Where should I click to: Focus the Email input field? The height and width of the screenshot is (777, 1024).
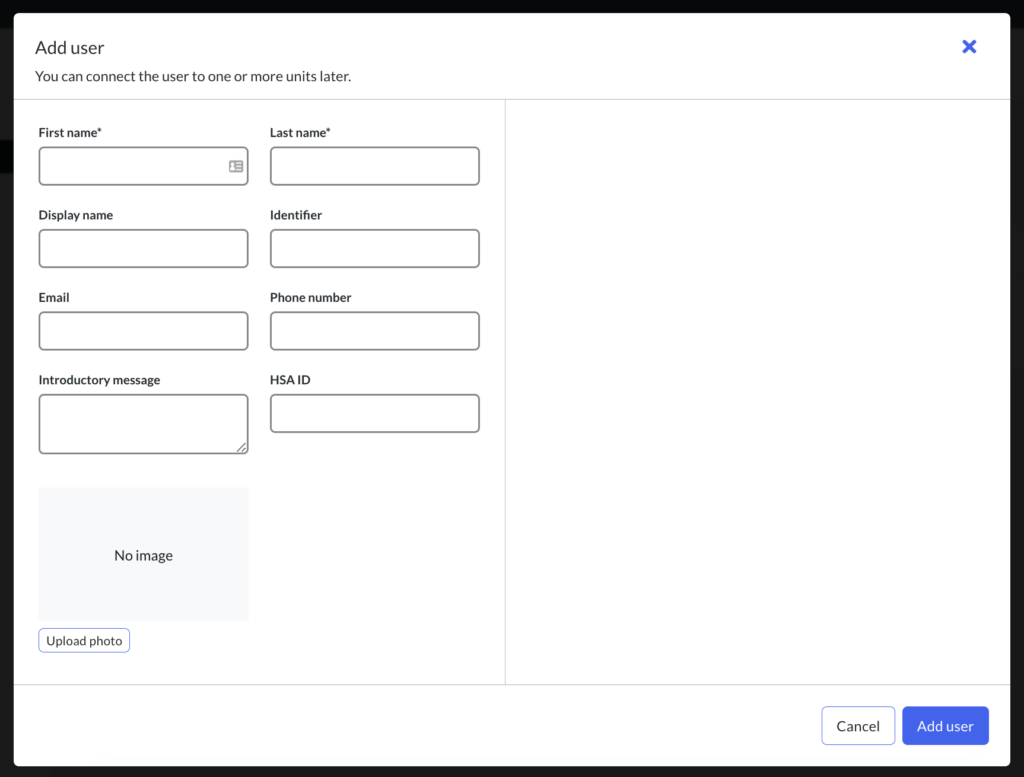pos(143,330)
